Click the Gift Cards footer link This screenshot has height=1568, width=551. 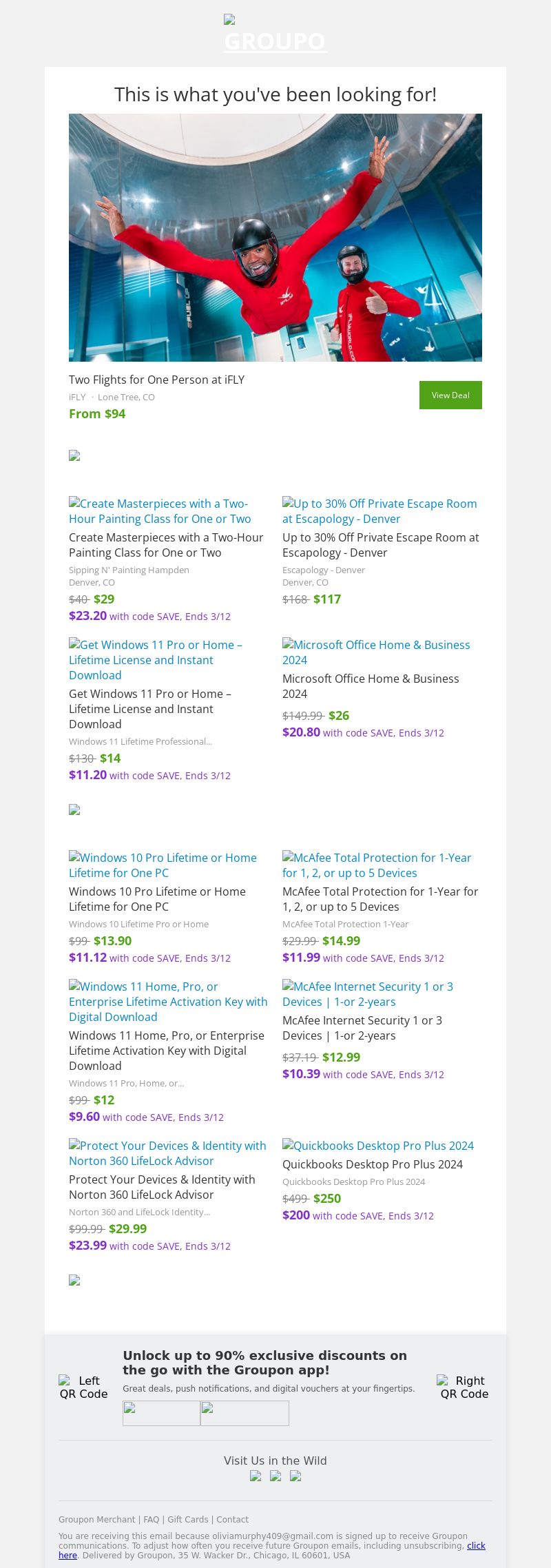point(187,1519)
